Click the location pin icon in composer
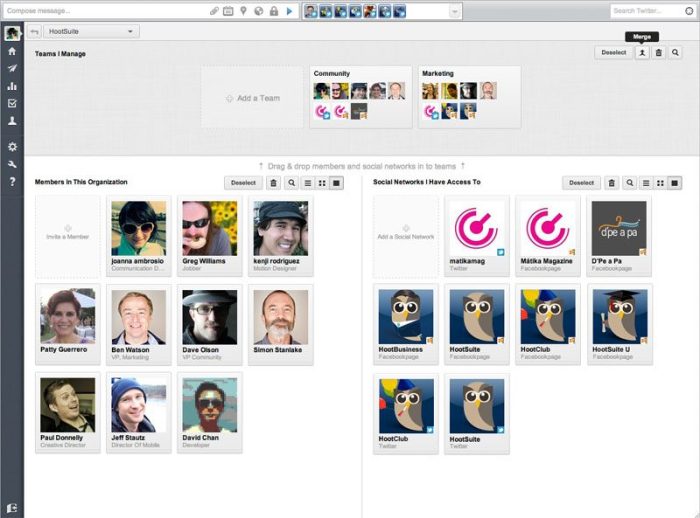Screen dimensions: 700x518 (x=243, y=11)
